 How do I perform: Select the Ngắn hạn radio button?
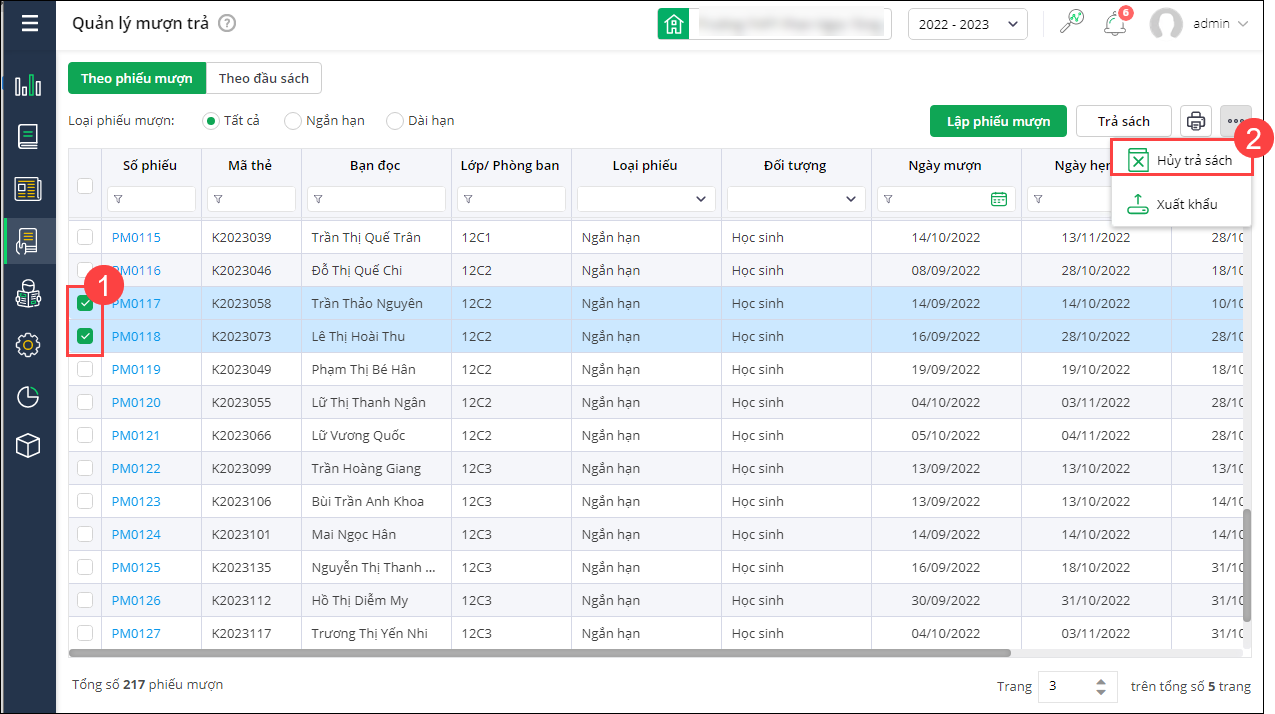pyautogui.click(x=293, y=121)
